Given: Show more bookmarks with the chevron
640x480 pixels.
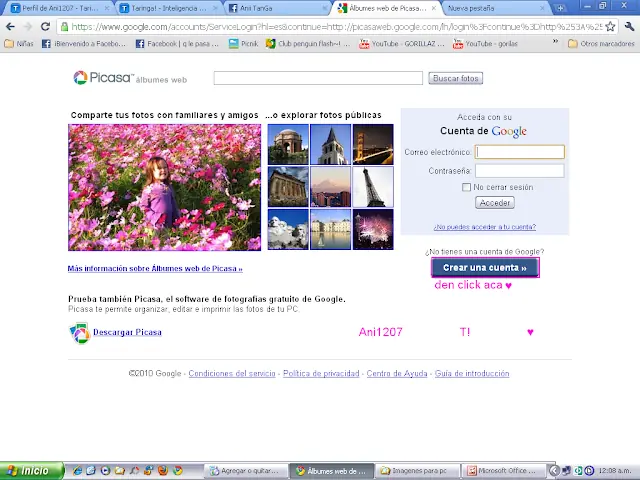Looking at the screenshot, I should (555, 41).
